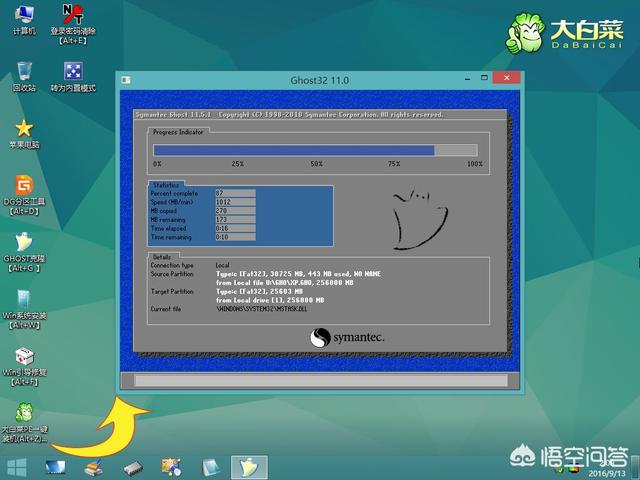The height and width of the screenshot is (480, 640).
Task: Click the MB copied value 270
Action: click(x=236, y=211)
